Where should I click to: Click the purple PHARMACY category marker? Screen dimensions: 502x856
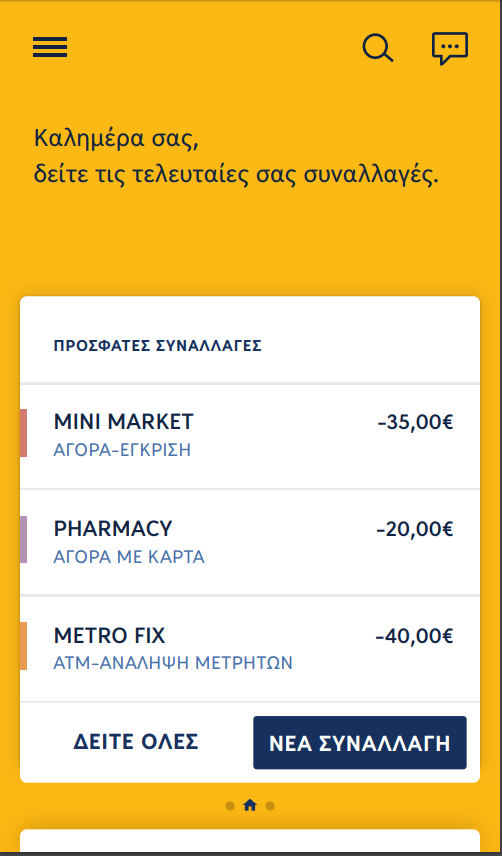[23, 539]
